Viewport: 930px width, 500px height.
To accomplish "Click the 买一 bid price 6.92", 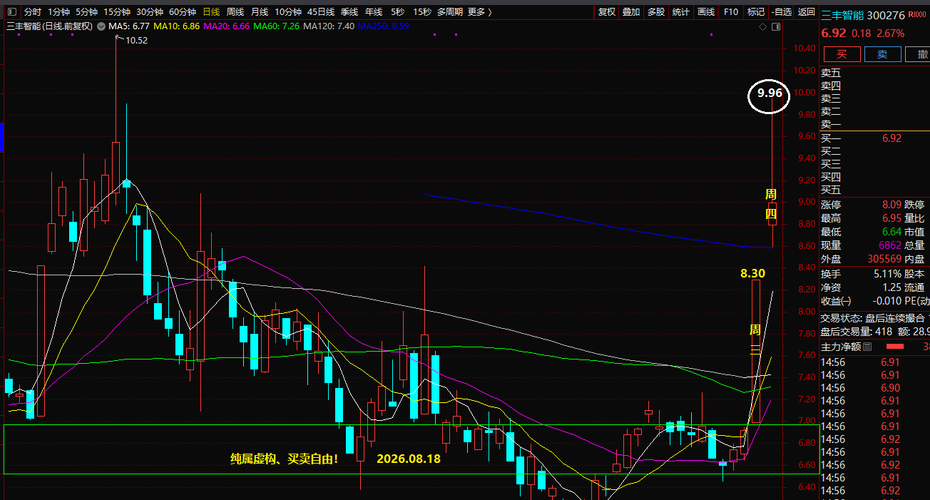I will [891, 138].
